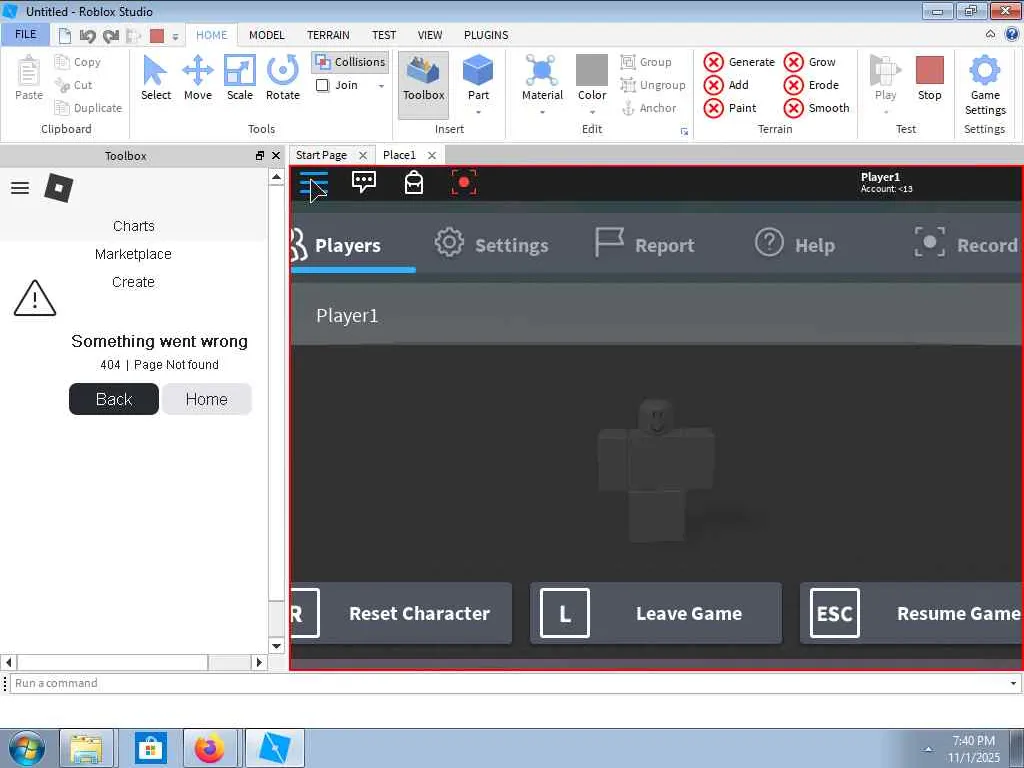Click the Reset Character button
Screen dimensions: 1024x768
pos(401,613)
